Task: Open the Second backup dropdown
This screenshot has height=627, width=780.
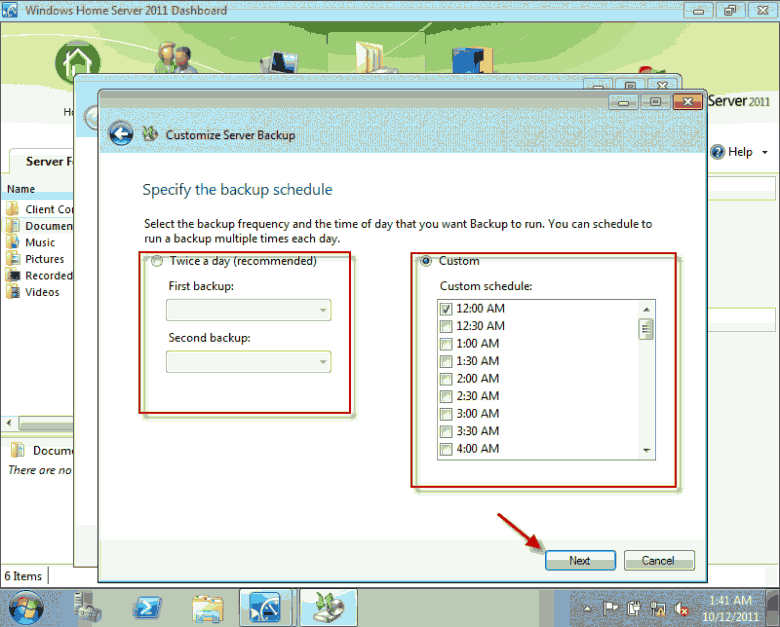Action: (249, 362)
